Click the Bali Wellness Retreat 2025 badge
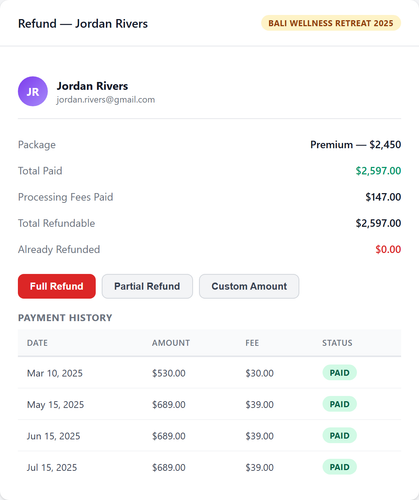This screenshot has width=419, height=500. point(331,23)
